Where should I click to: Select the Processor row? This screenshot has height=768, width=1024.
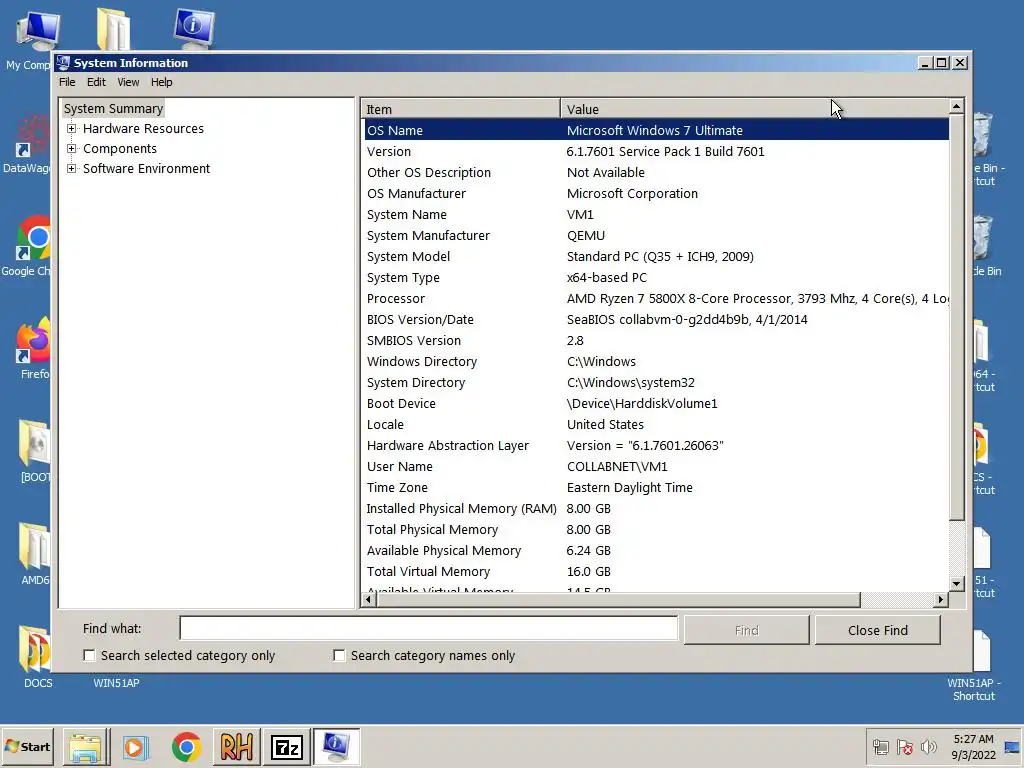coord(656,298)
